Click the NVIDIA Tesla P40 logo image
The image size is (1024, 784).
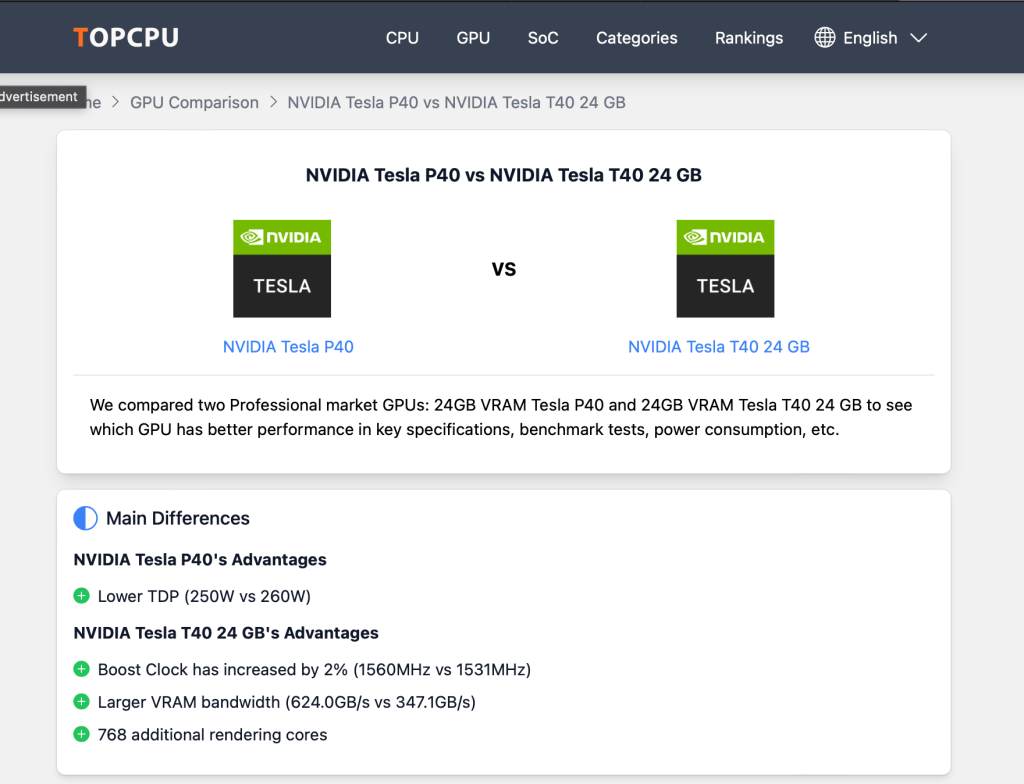tap(282, 269)
